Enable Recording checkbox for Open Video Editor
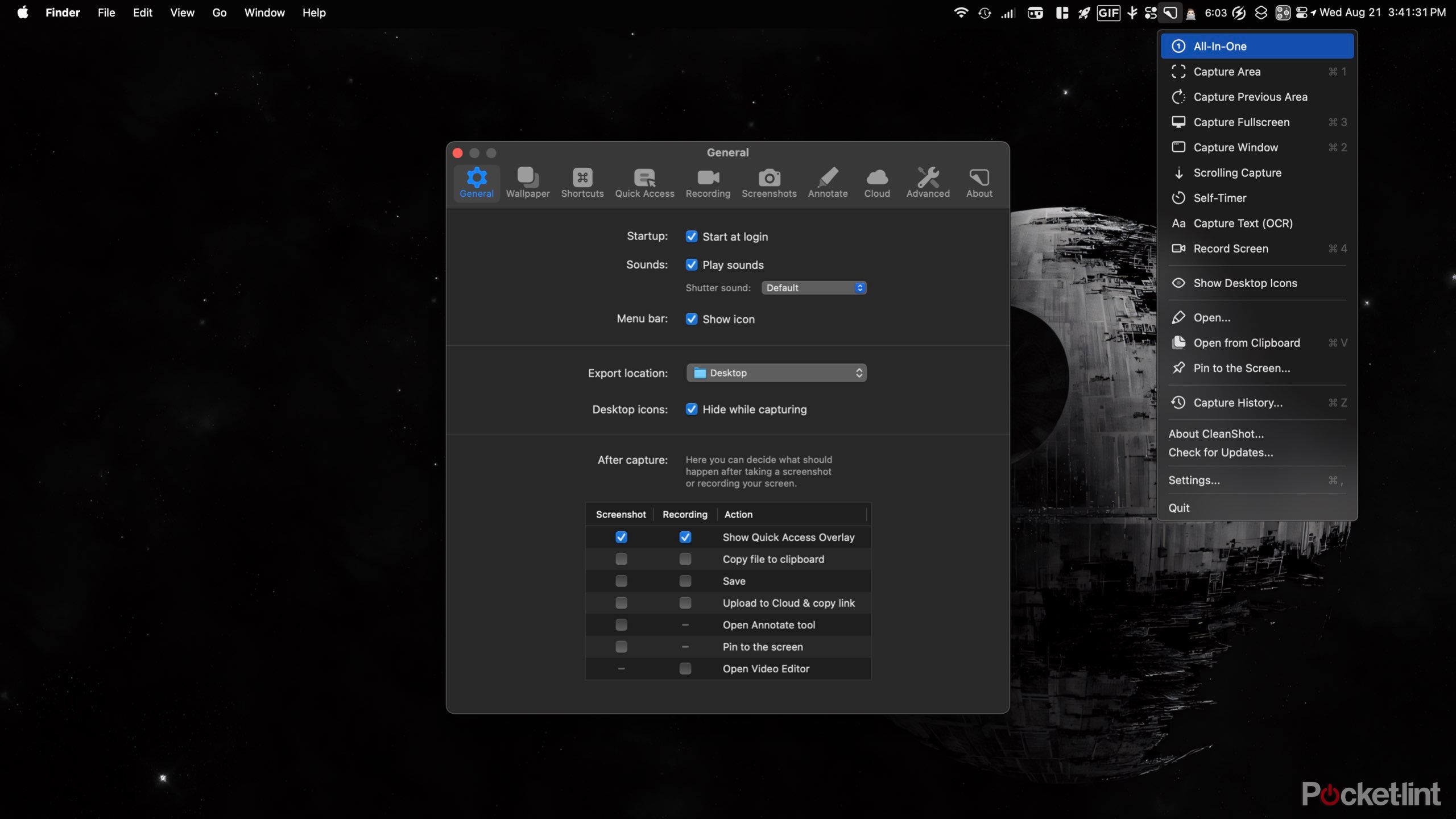1456x819 pixels. pyautogui.click(x=685, y=669)
